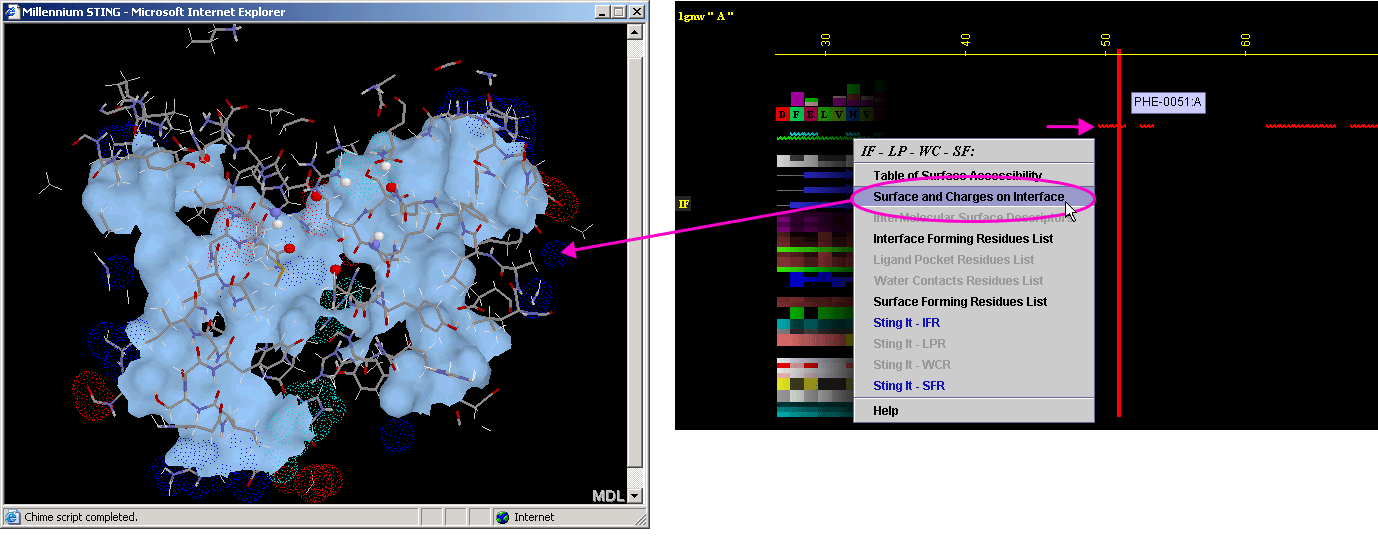The image size is (1378, 541).
Task: Click the red vertical residue cursor line
Action: 1119,232
